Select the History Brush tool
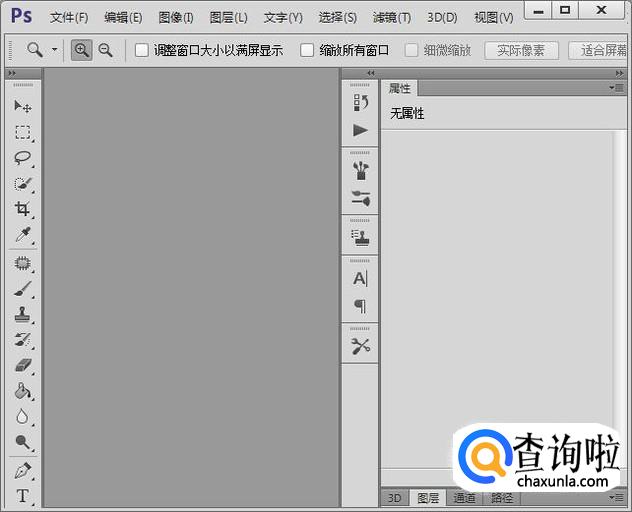 23,340
